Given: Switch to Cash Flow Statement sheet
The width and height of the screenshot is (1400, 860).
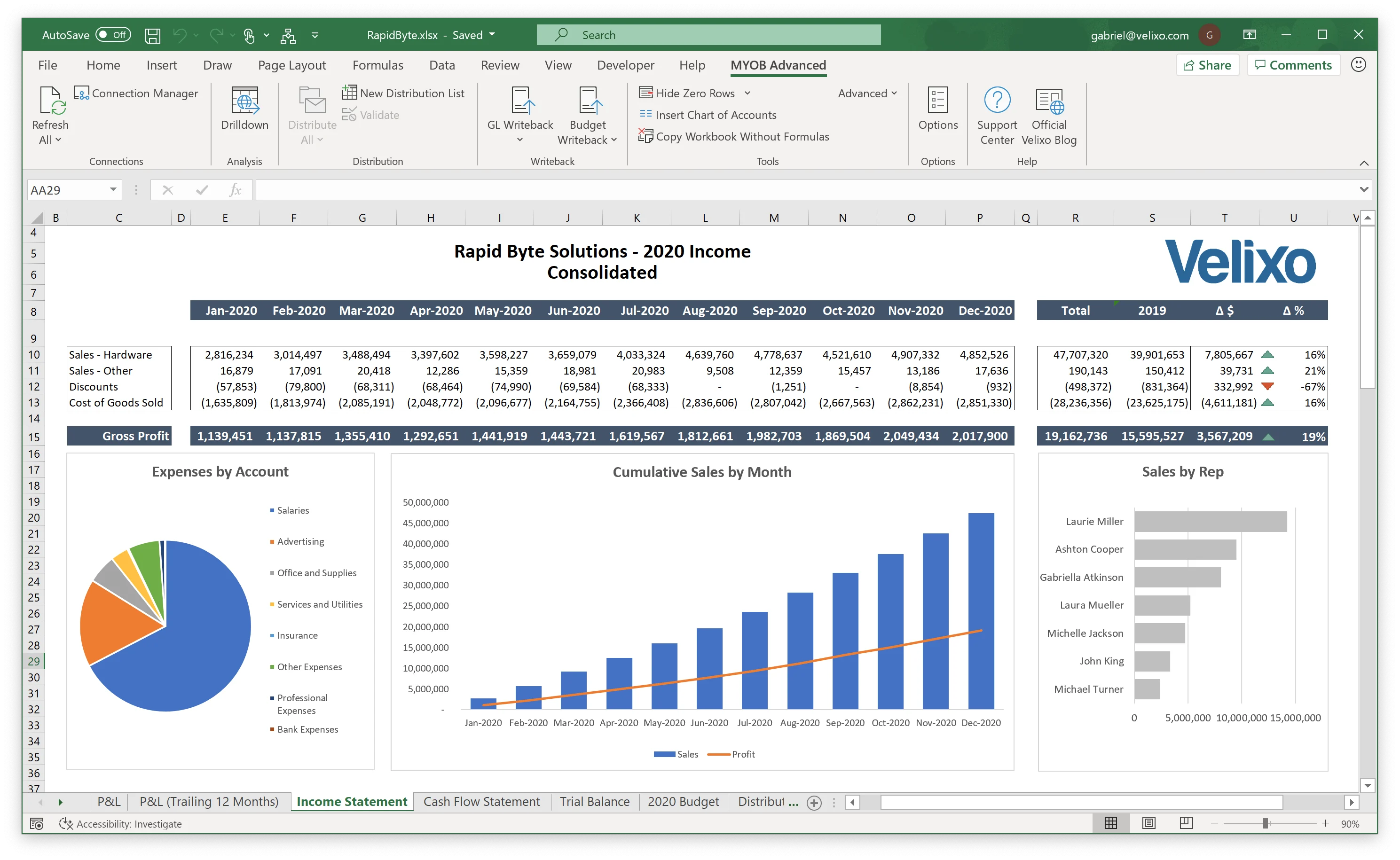Looking at the screenshot, I should tap(481, 801).
